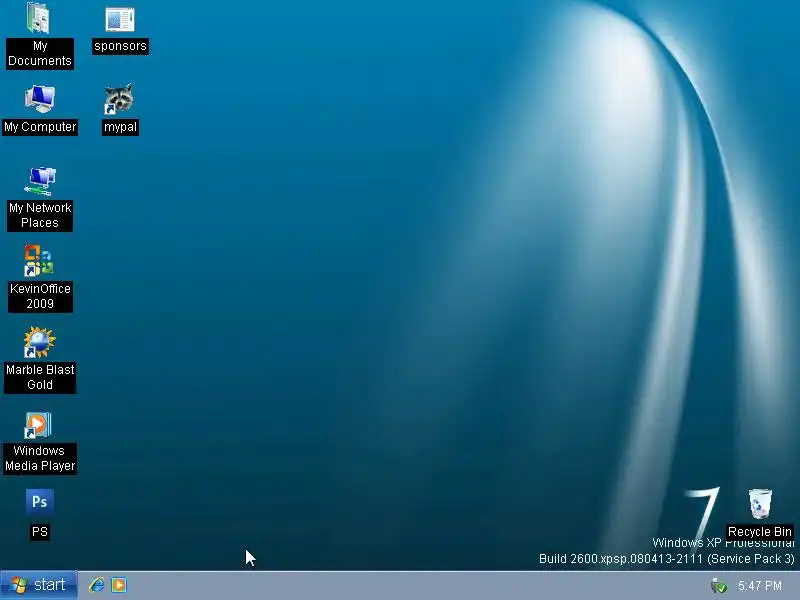Open the start menu button

click(x=39, y=585)
